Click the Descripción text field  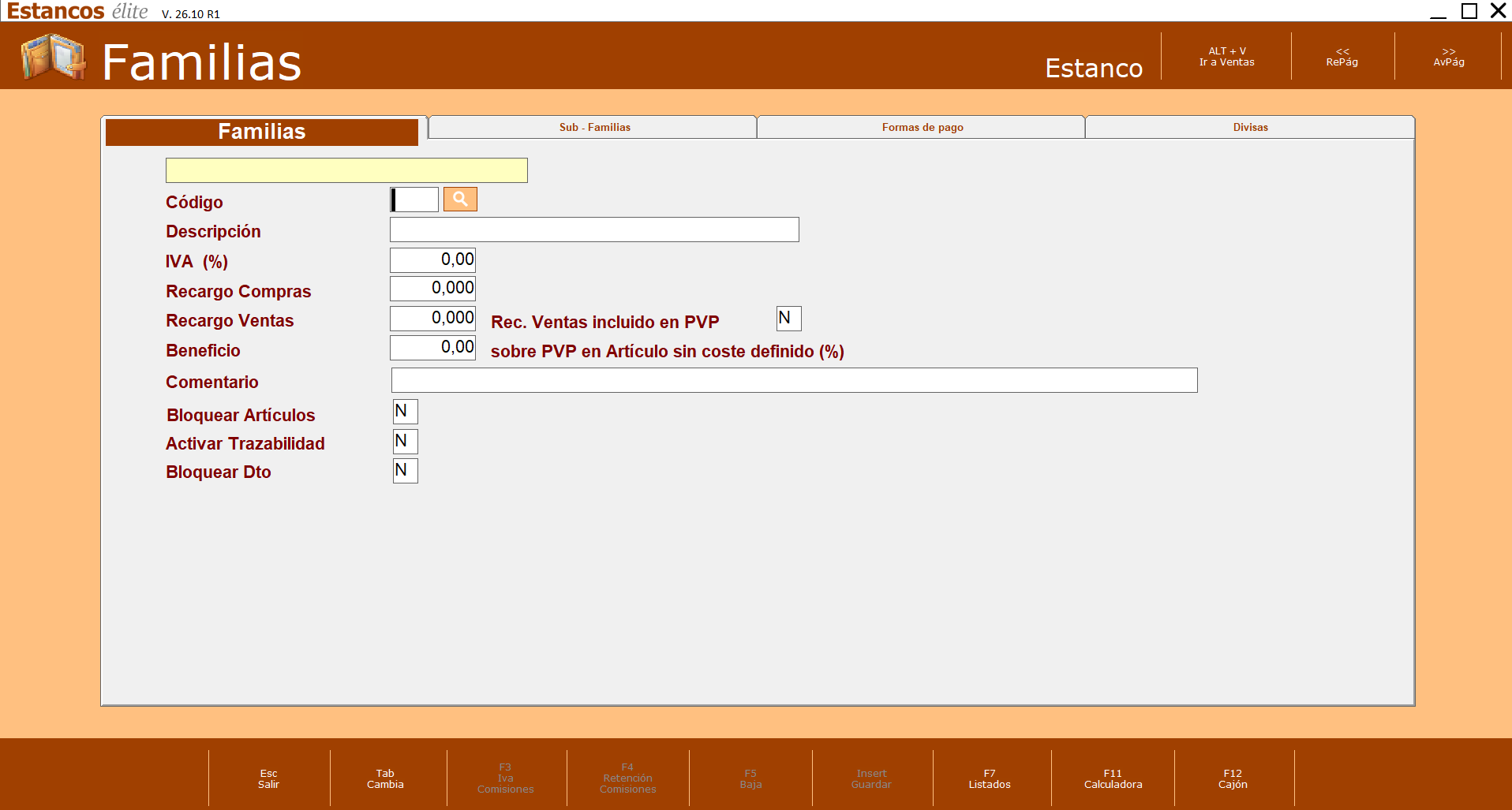[594, 230]
